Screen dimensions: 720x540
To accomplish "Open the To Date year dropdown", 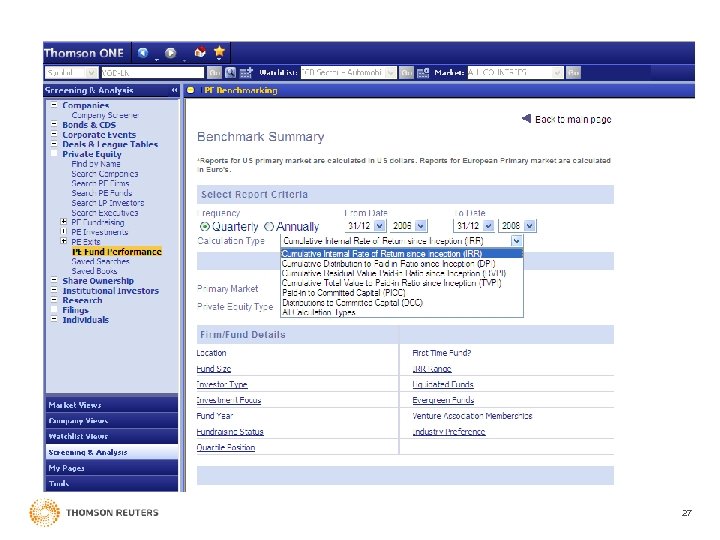I will 529,226.
